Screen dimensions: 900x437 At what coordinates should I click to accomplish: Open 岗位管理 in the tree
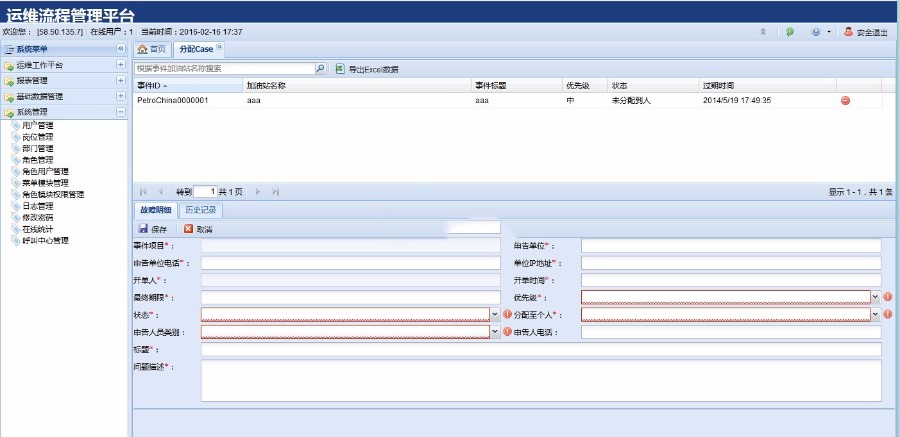click(37, 137)
